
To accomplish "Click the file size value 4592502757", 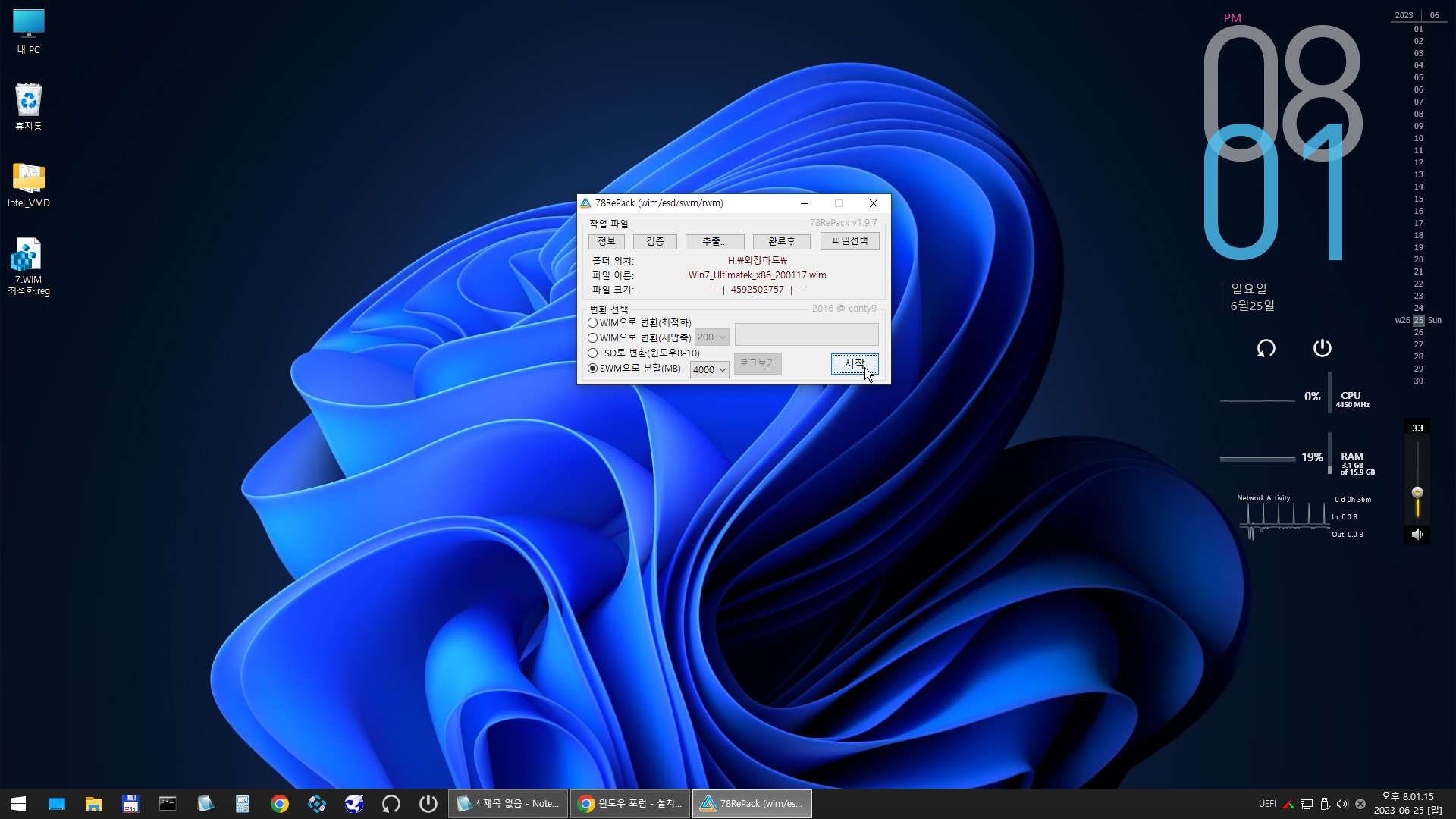I will (758, 290).
